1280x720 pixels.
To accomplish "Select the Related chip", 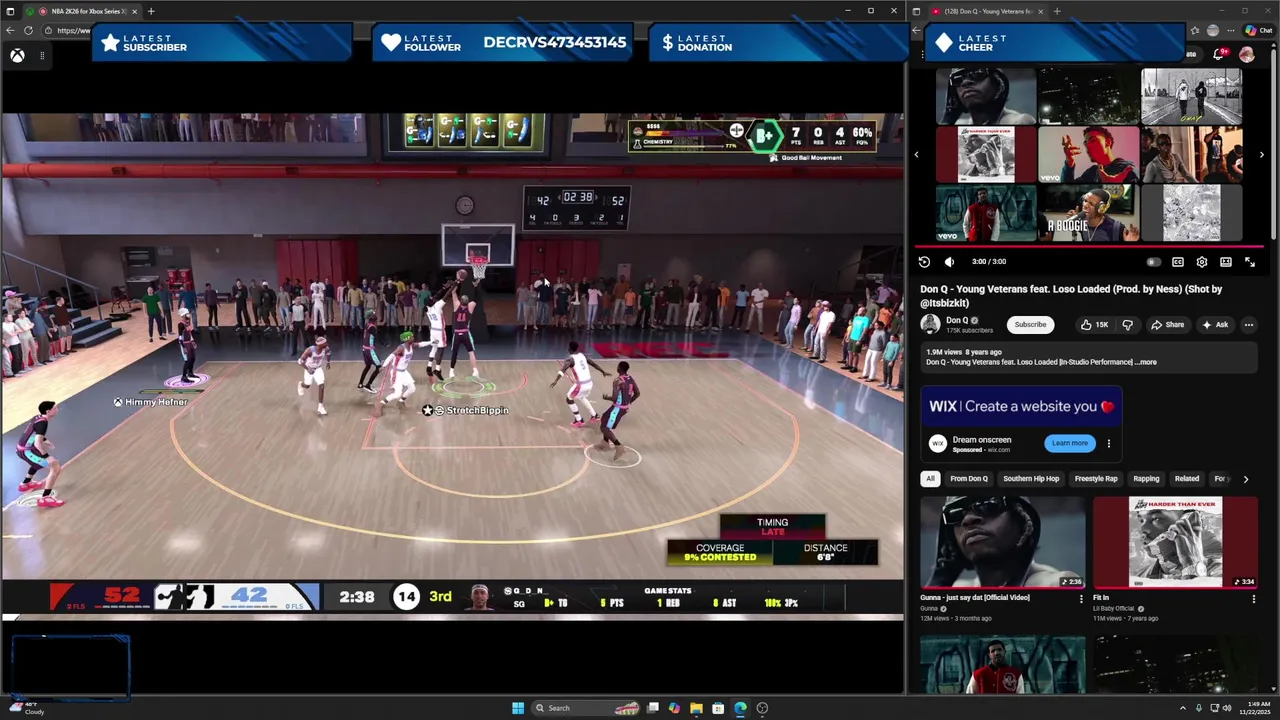I will tap(1187, 478).
